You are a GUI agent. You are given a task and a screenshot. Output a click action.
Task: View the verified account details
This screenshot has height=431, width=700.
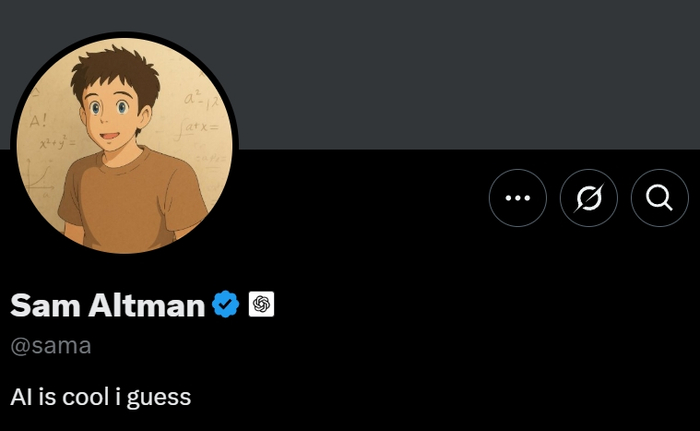point(226,305)
